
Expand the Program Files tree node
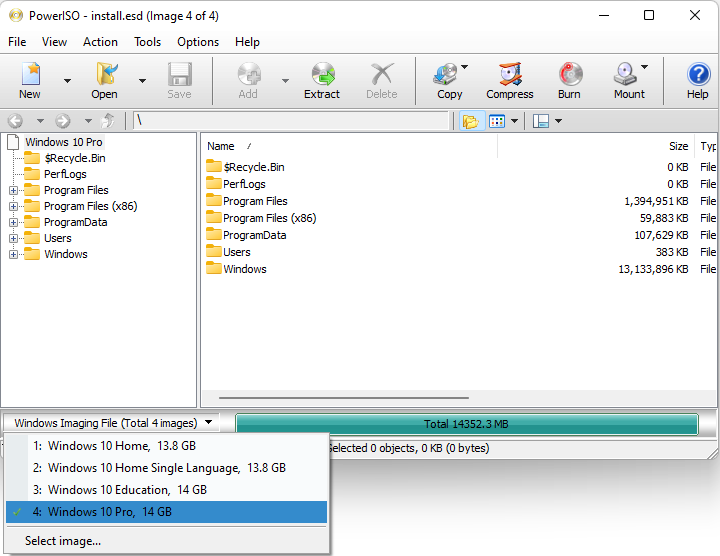[14, 190]
